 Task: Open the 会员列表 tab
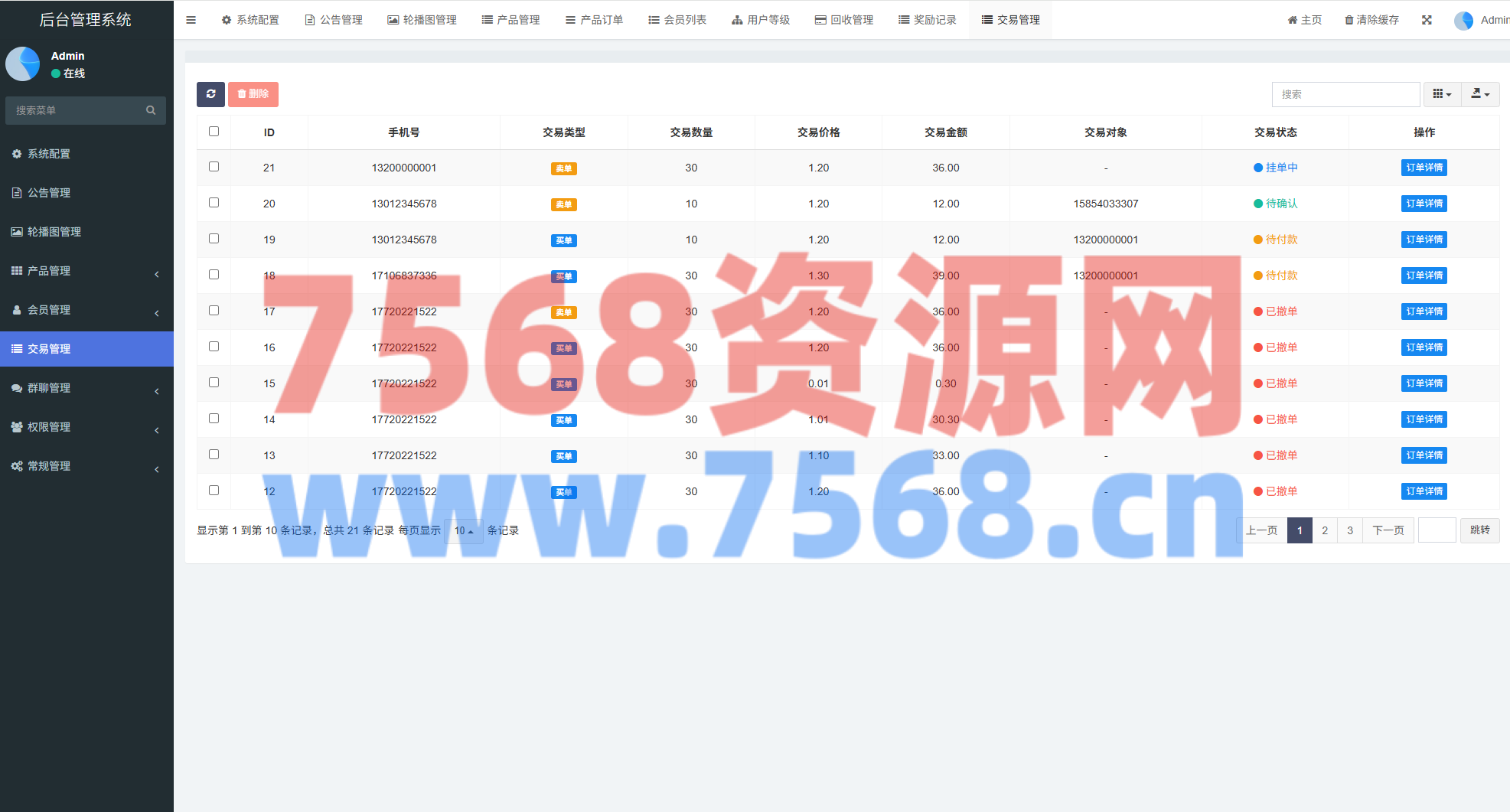click(x=677, y=20)
